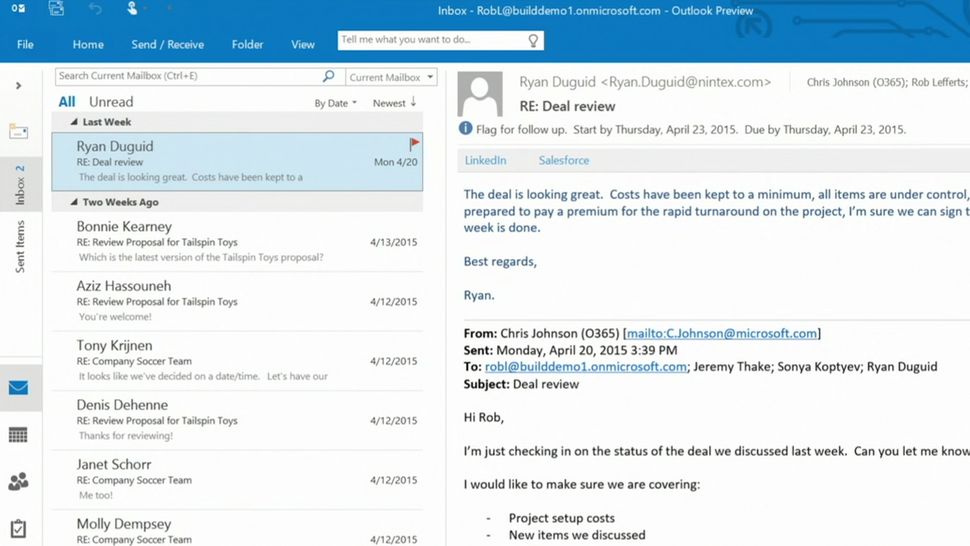Click the lightbulb icon in Tell me box
The width and height of the screenshot is (970, 546).
[x=533, y=41]
